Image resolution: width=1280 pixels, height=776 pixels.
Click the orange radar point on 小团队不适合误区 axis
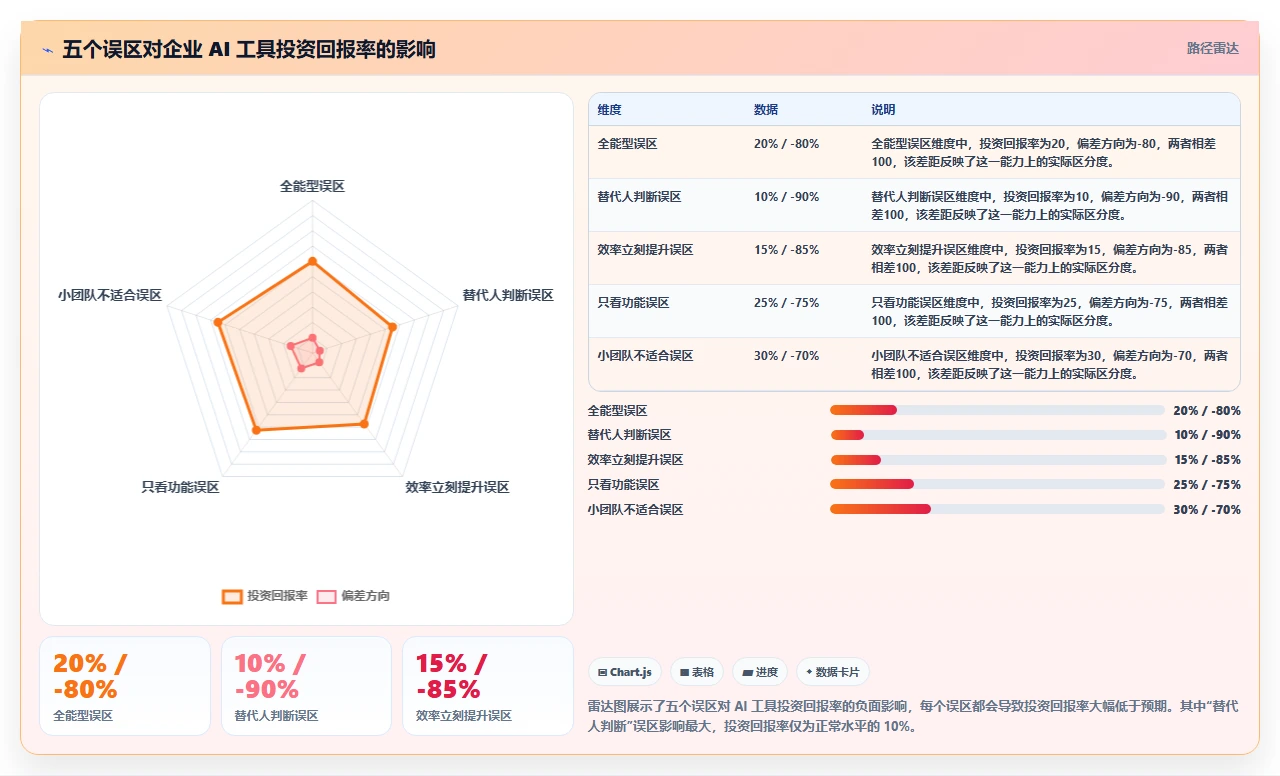point(217,322)
